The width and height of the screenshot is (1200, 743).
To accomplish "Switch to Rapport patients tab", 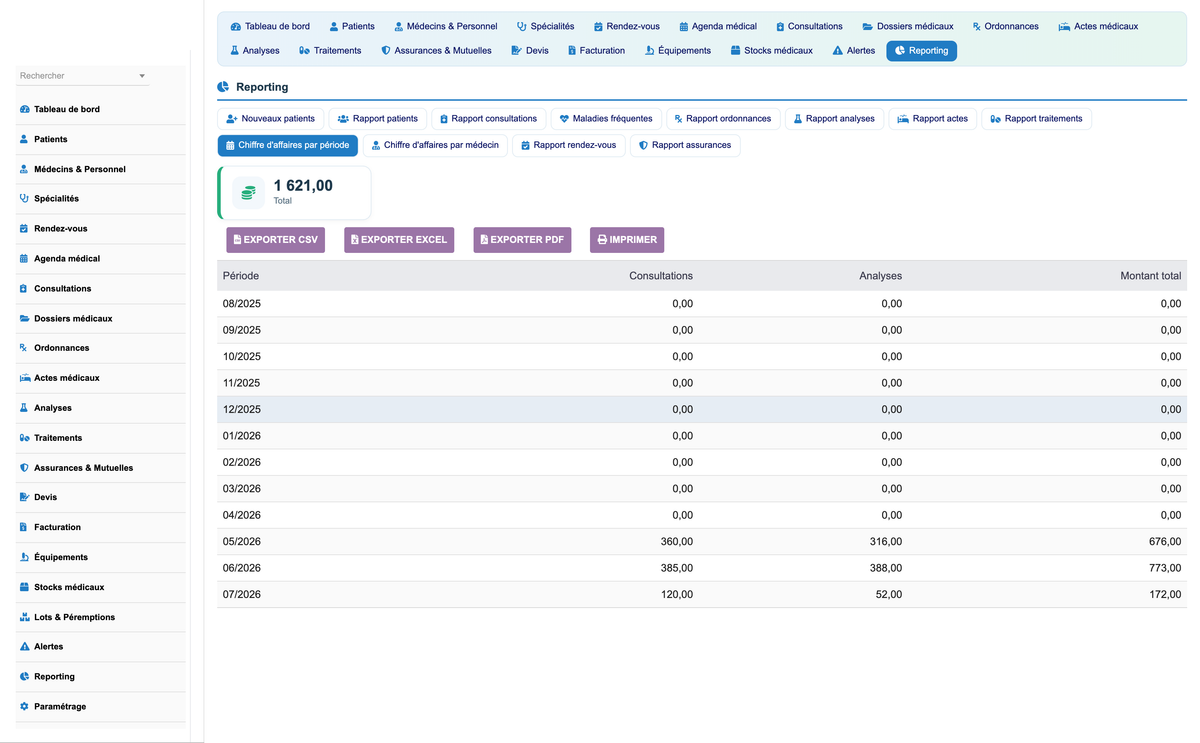I will click(377, 119).
